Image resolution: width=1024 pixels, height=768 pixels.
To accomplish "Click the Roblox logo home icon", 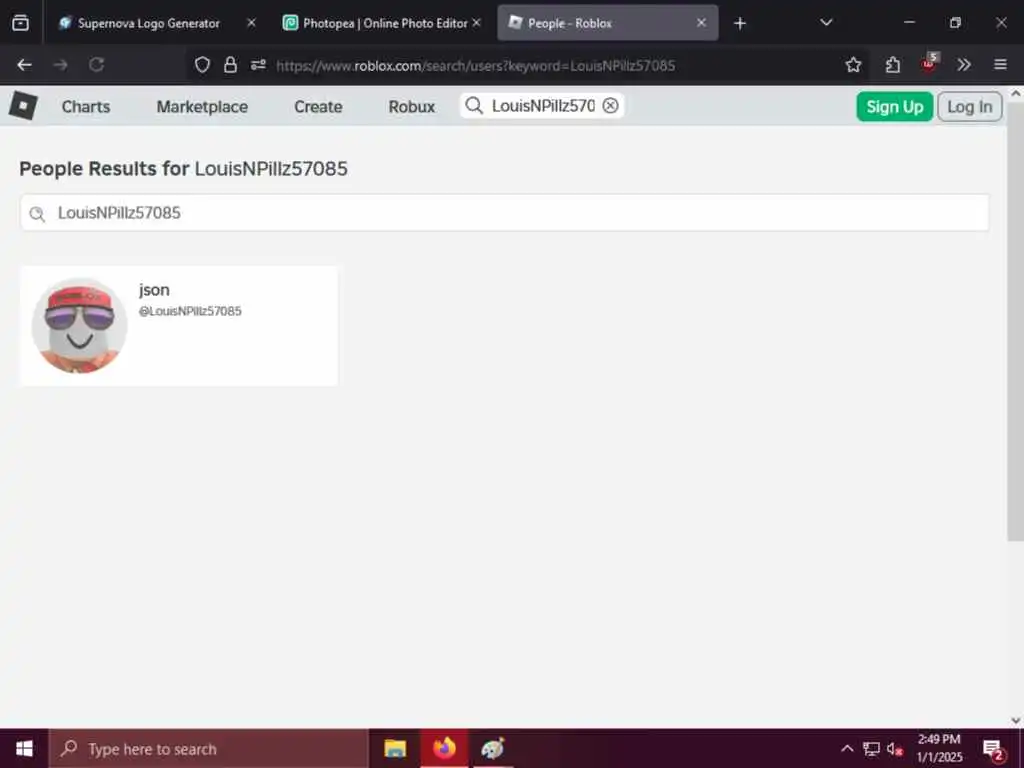I will tap(23, 106).
